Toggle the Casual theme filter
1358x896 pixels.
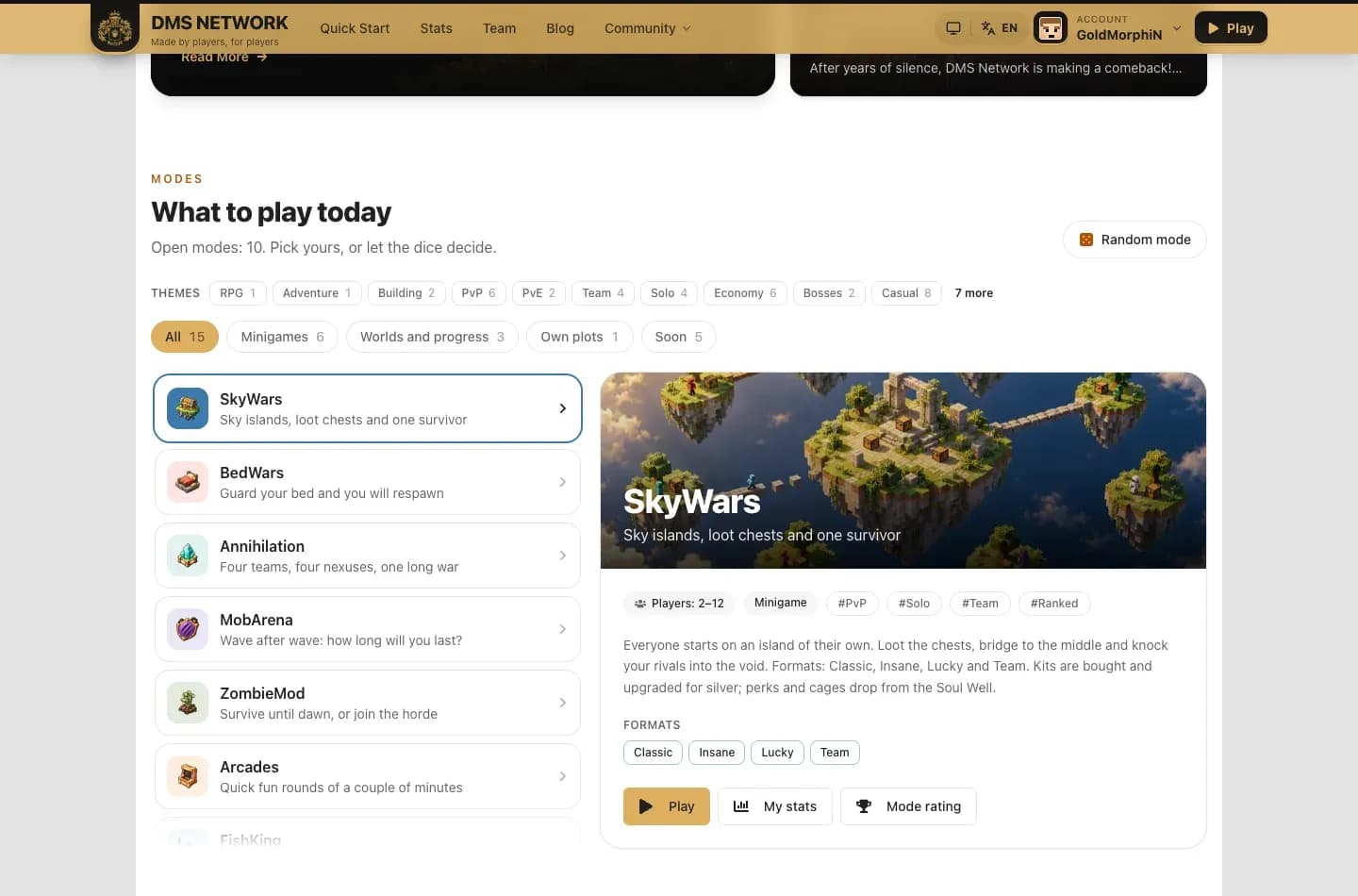tap(906, 293)
